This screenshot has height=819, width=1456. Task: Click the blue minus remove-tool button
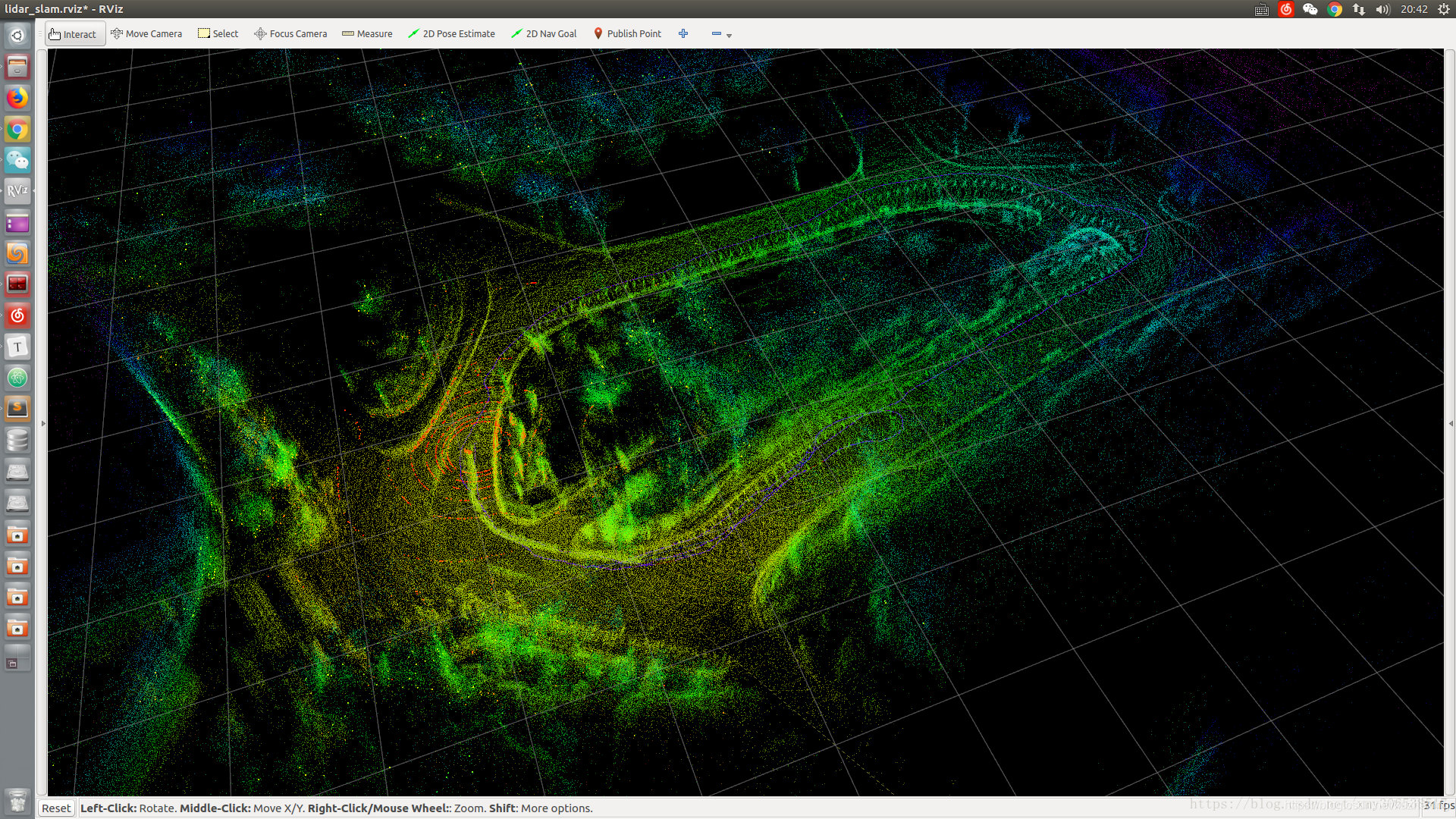[x=716, y=34]
